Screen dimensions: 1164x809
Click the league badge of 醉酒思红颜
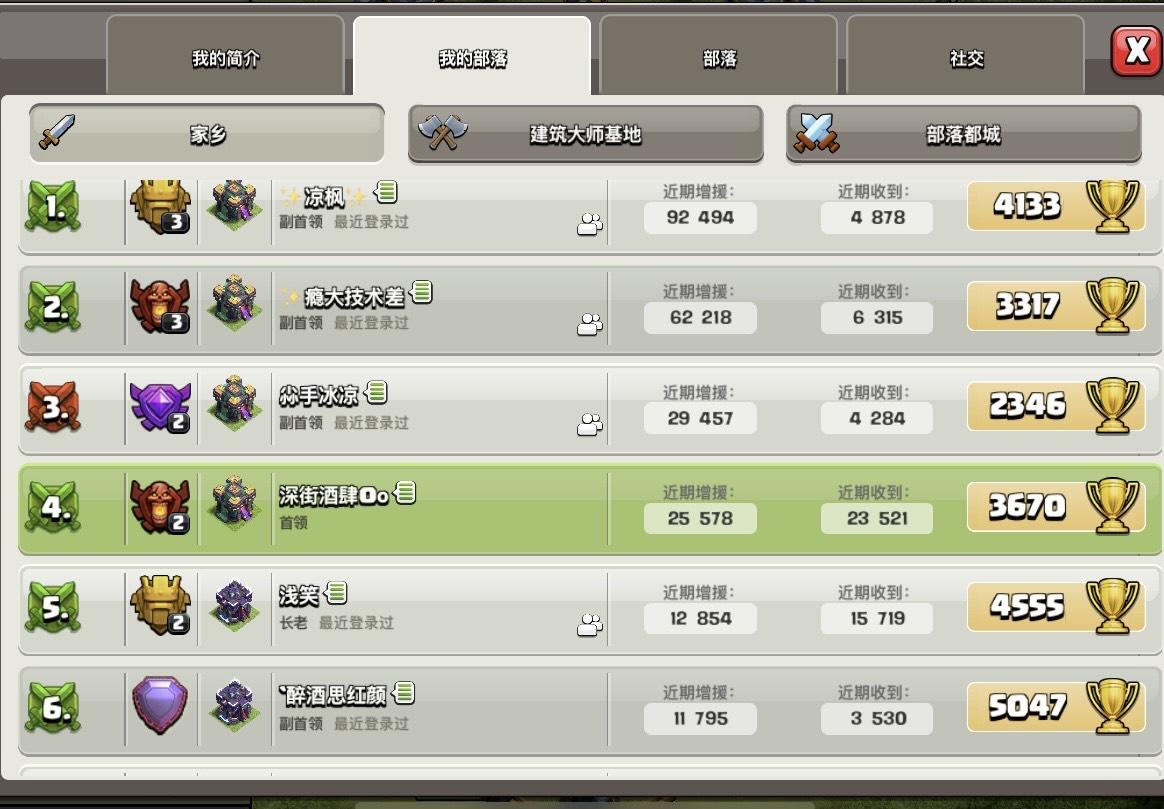pyautogui.click(x=160, y=704)
